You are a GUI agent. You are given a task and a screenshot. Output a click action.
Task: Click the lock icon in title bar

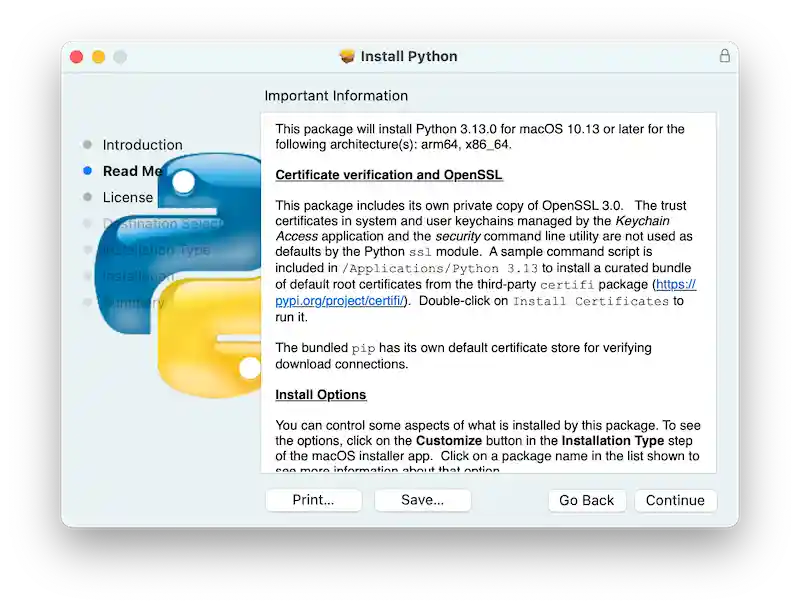724,57
